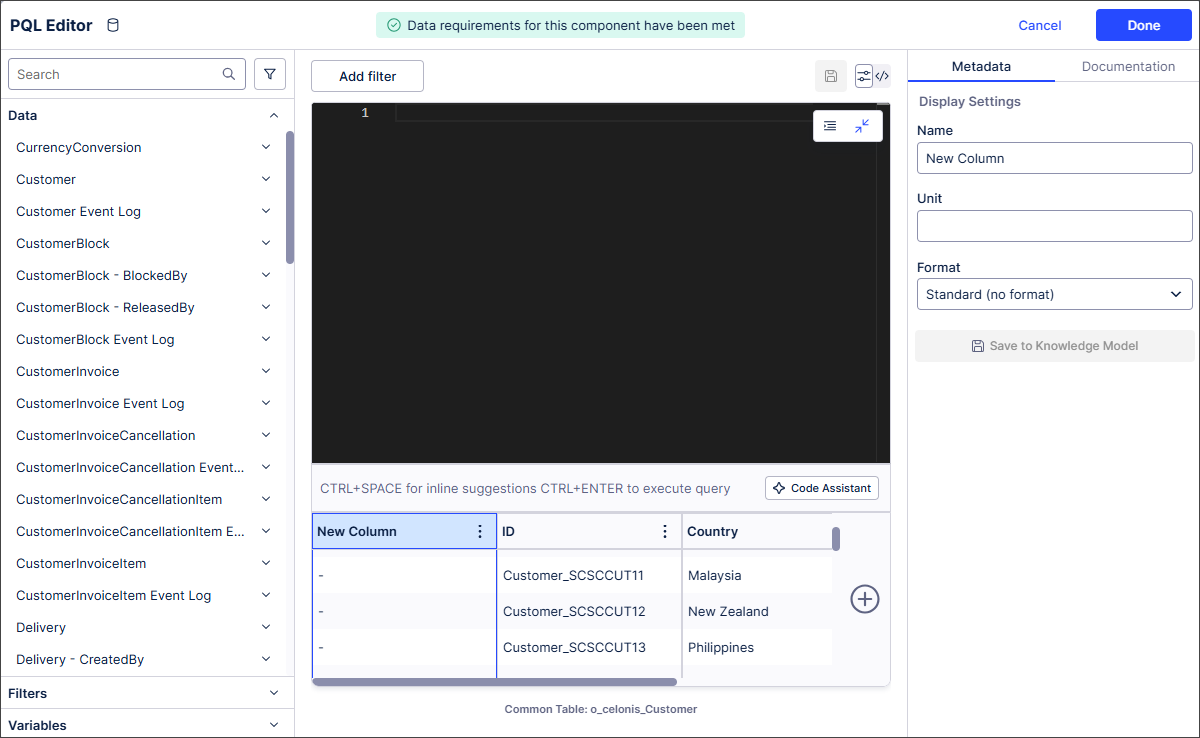Click the format/indent code icon in editor

830,126
